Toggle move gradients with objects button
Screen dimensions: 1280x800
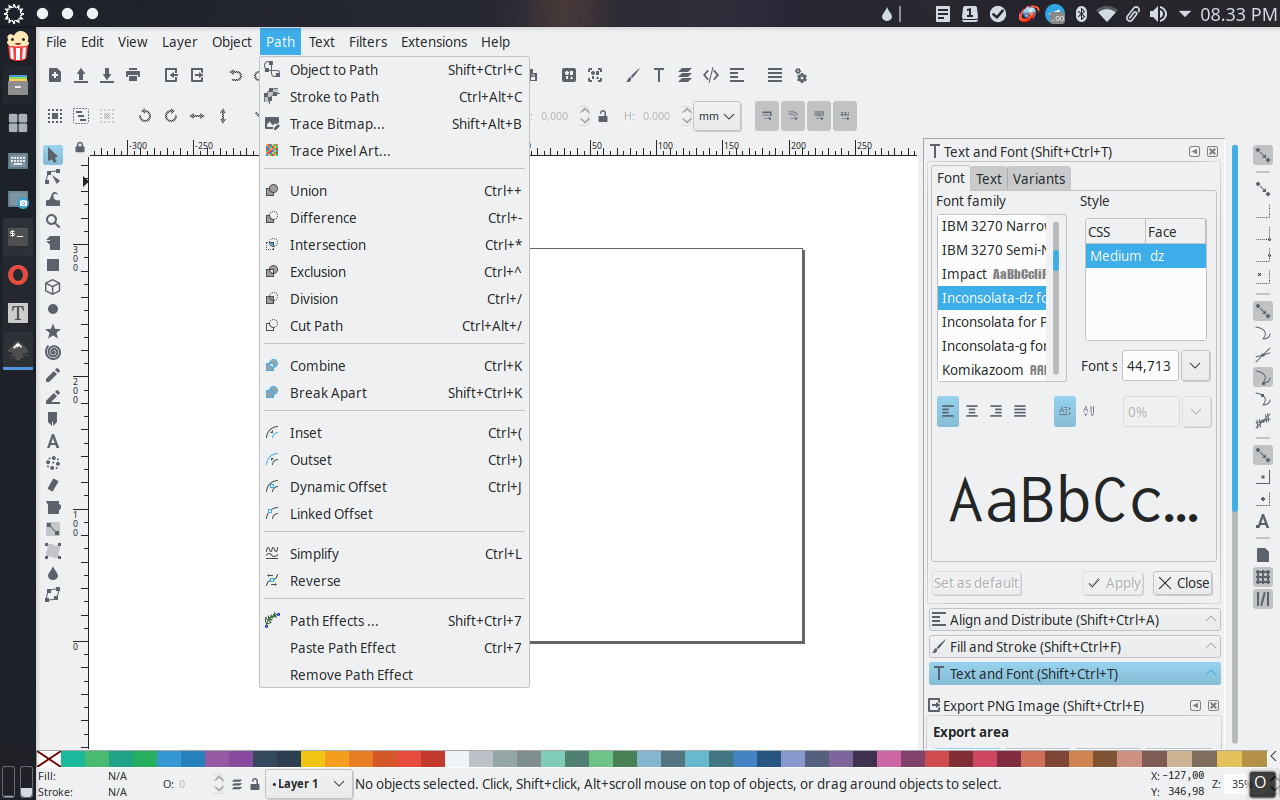pyautogui.click(x=819, y=116)
